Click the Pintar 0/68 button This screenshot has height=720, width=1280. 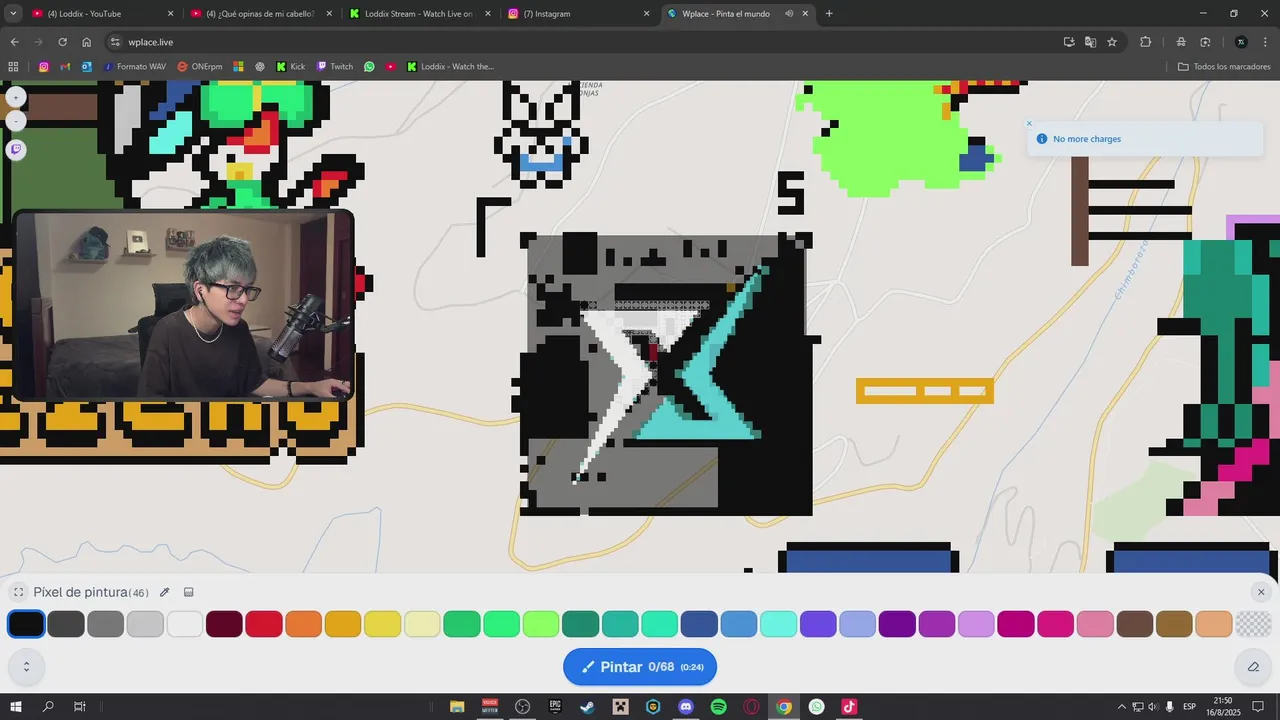(640, 667)
